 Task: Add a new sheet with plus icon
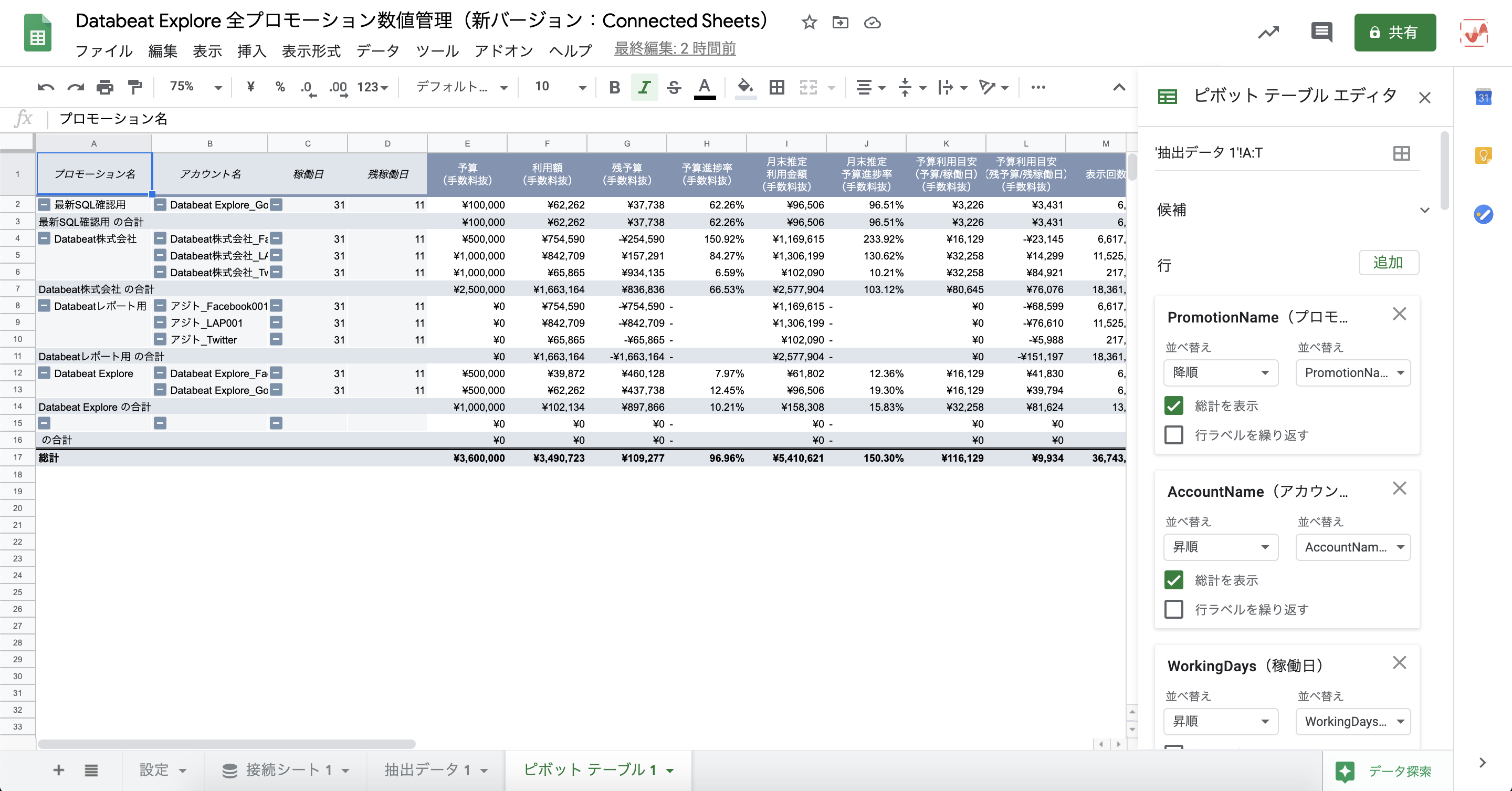(x=58, y=770)
